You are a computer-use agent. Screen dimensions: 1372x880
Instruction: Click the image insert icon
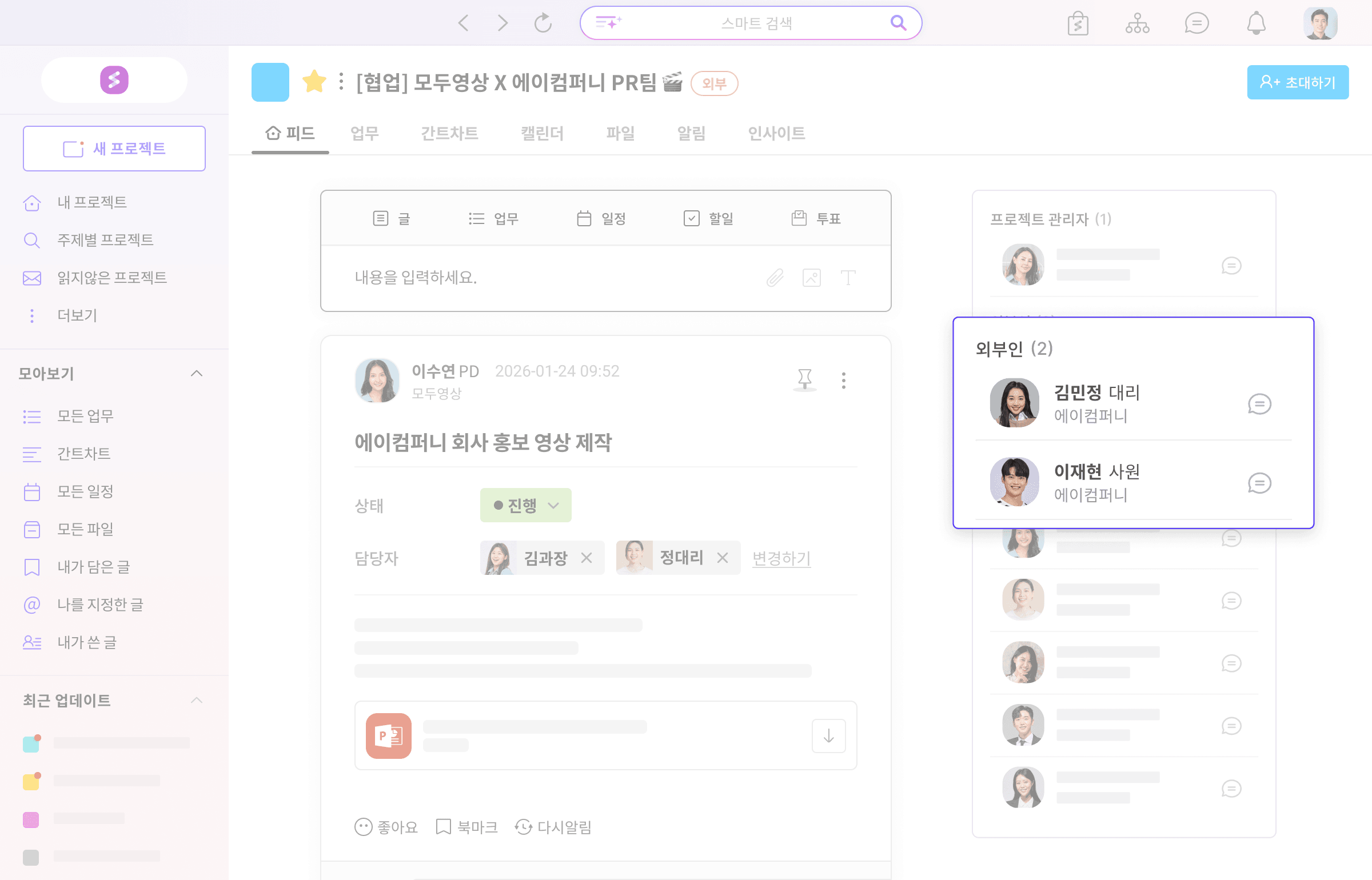tap(811, 278)
